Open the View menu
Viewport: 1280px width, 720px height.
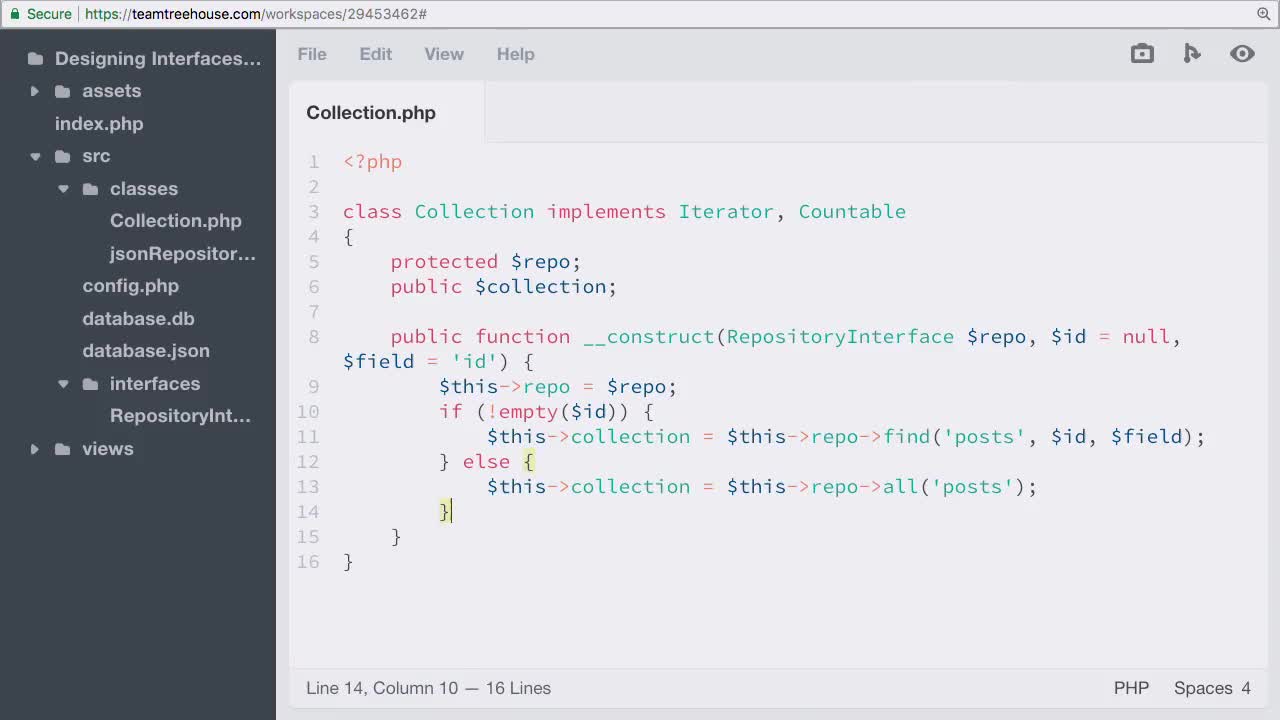tap(443, 54)
